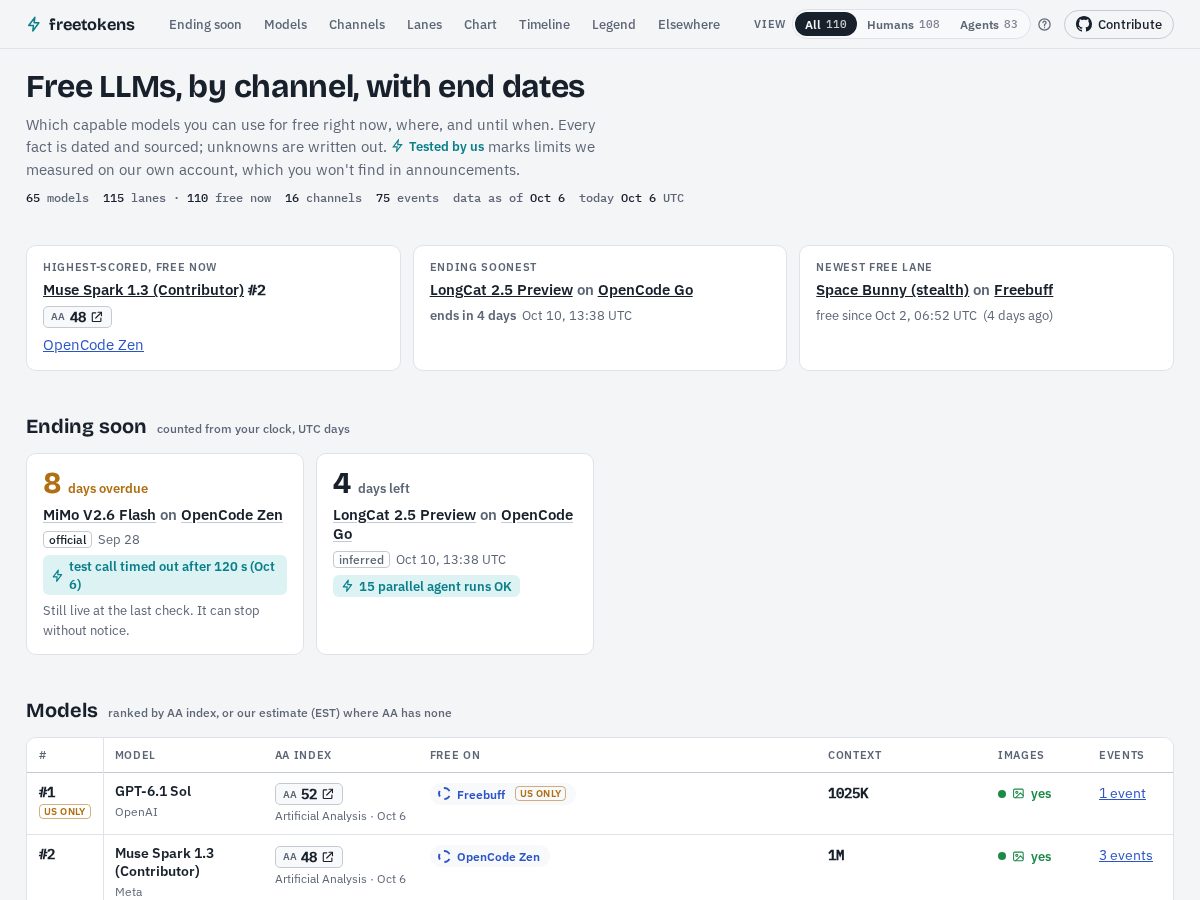Switch view to Agents 83
Image resolution: width=1200 pixels, height=900 pixels.
988,24
